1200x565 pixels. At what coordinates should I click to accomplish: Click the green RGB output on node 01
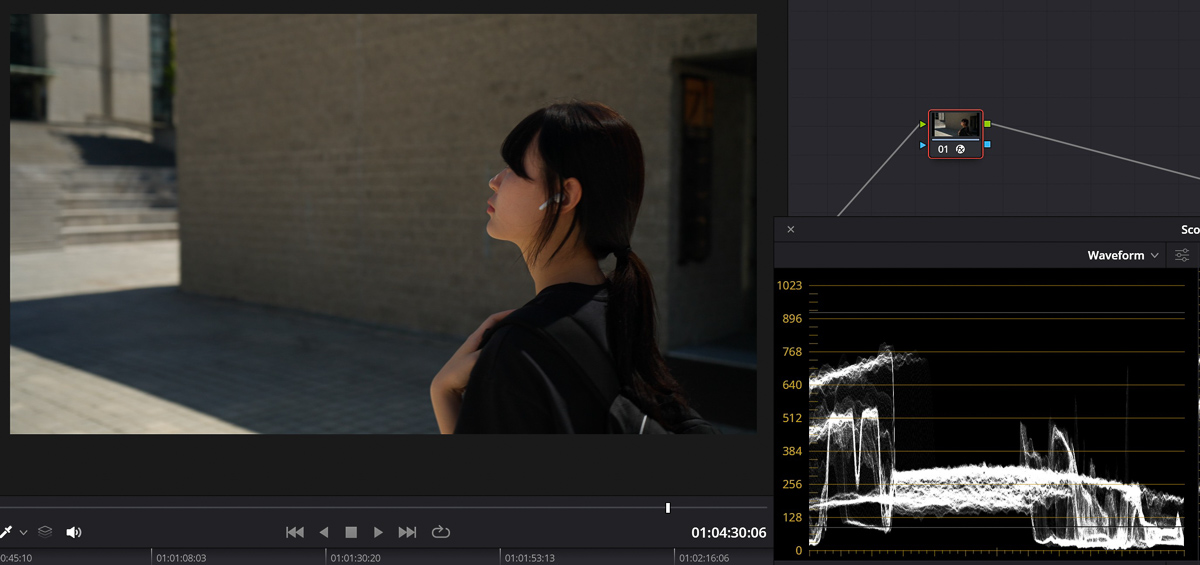coord(988,124)
